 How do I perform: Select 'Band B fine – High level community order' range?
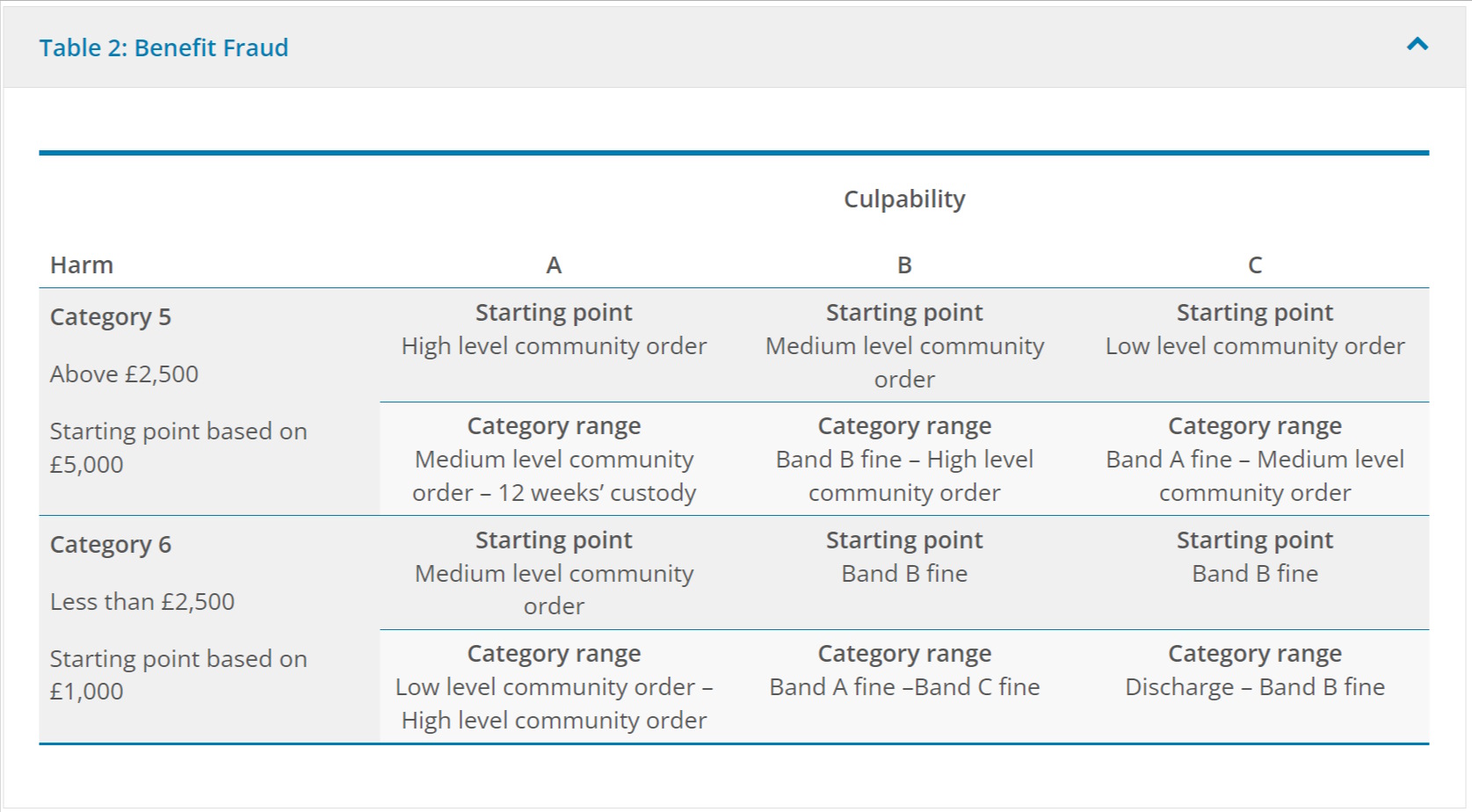[x=903, y=475]
